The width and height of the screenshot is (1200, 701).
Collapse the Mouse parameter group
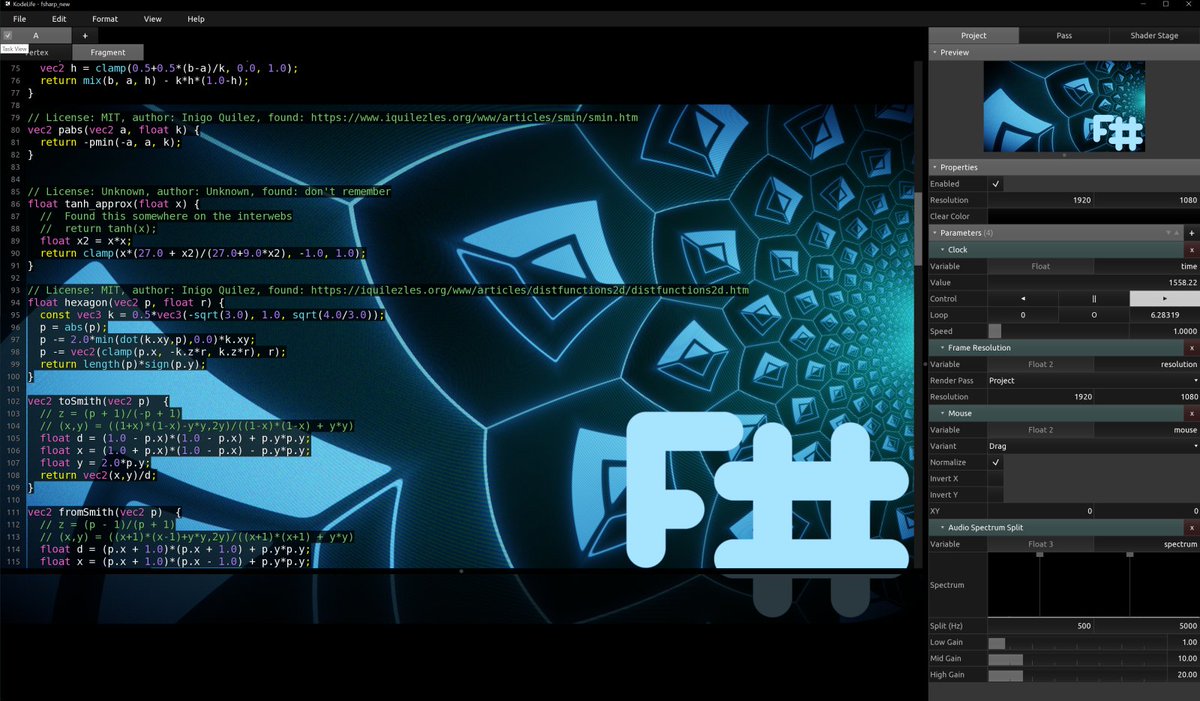point(940,413)
